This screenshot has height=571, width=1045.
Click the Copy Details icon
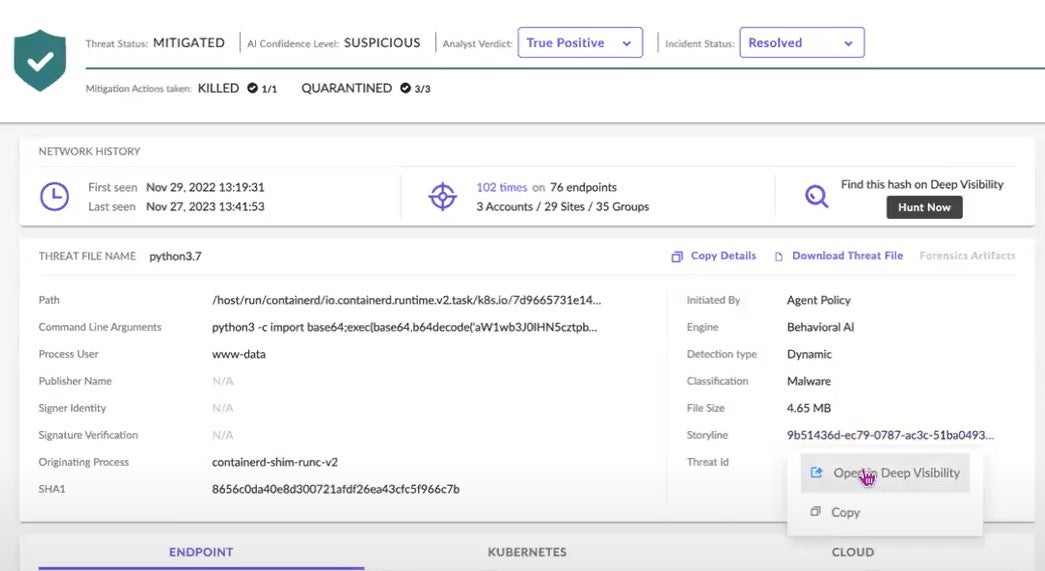pos(677,256)
